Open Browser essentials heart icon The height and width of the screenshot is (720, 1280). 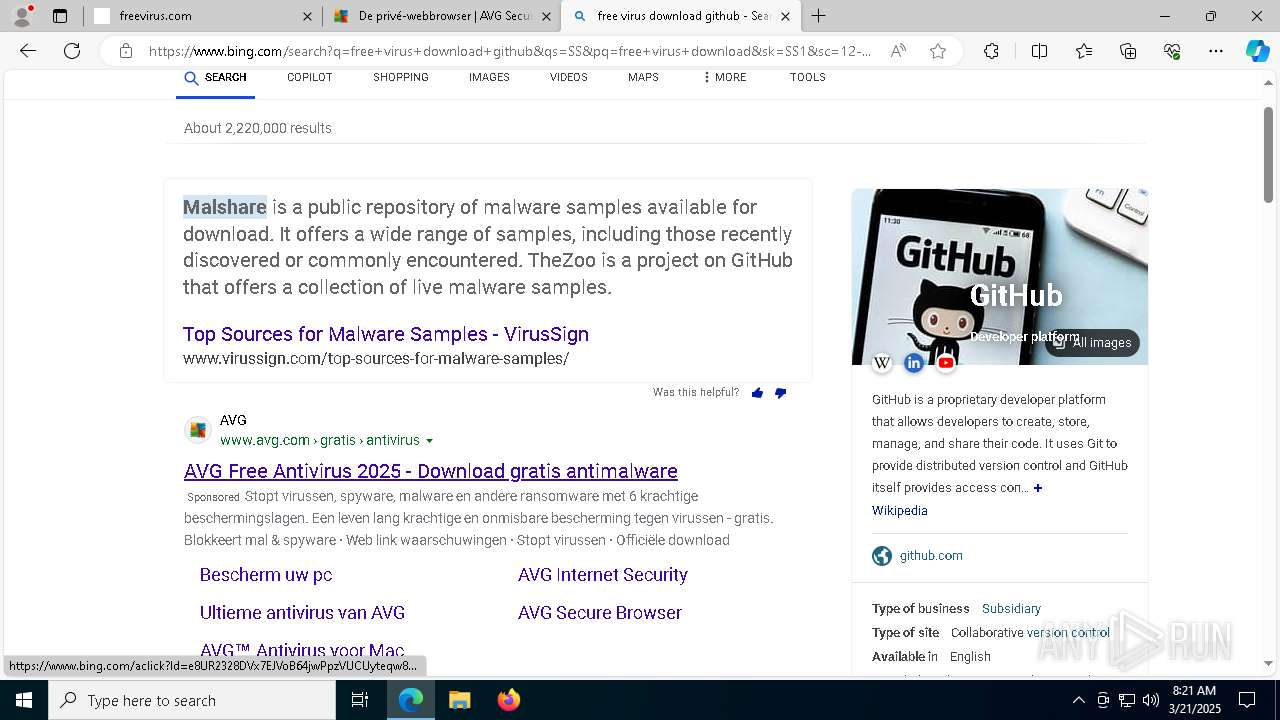coord(1172,51)
